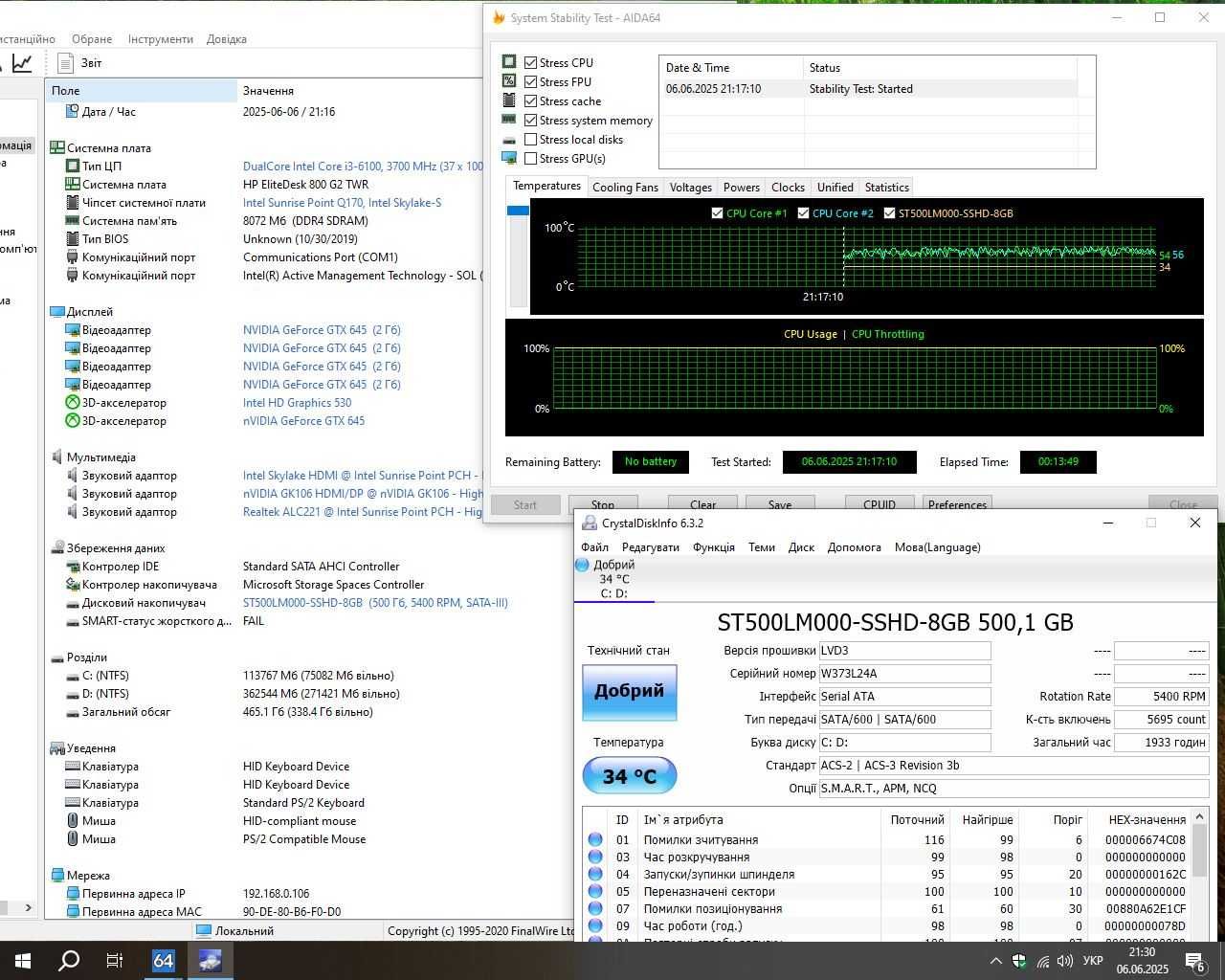Switch to AIDA64 taskbar icon
Image resolution: width=1225 pixels, height=980 pixels.
pyautogui.click(x=164, y=961)
